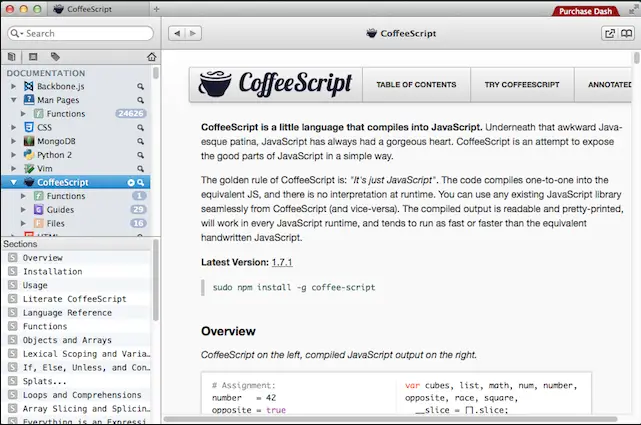Expand Functions under Man Pages
Viewport: 641px width, 425px height.
pos(23,114)
